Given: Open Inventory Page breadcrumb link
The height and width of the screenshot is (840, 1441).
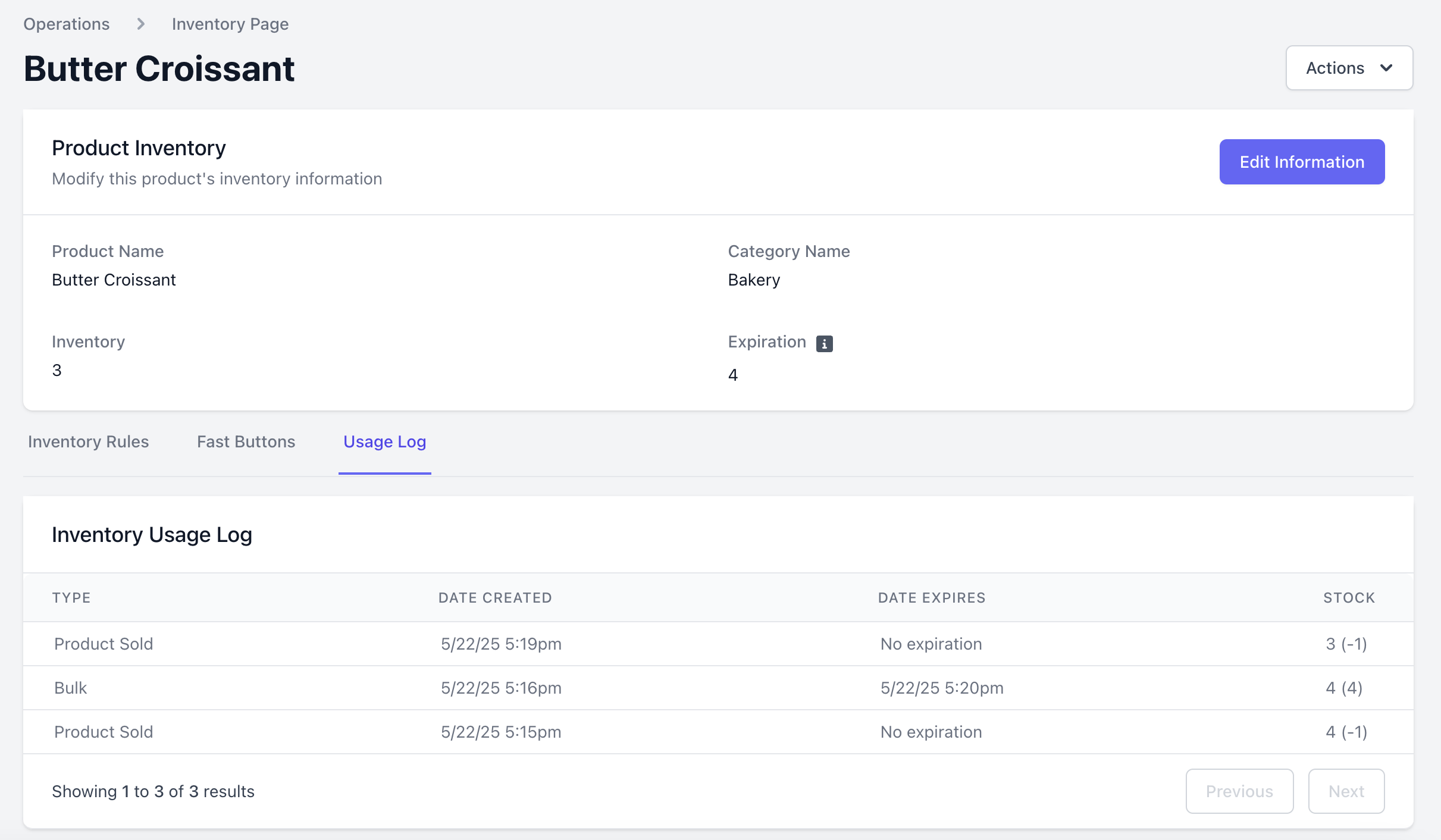Looking at the screenshot, I should [230, 24].
